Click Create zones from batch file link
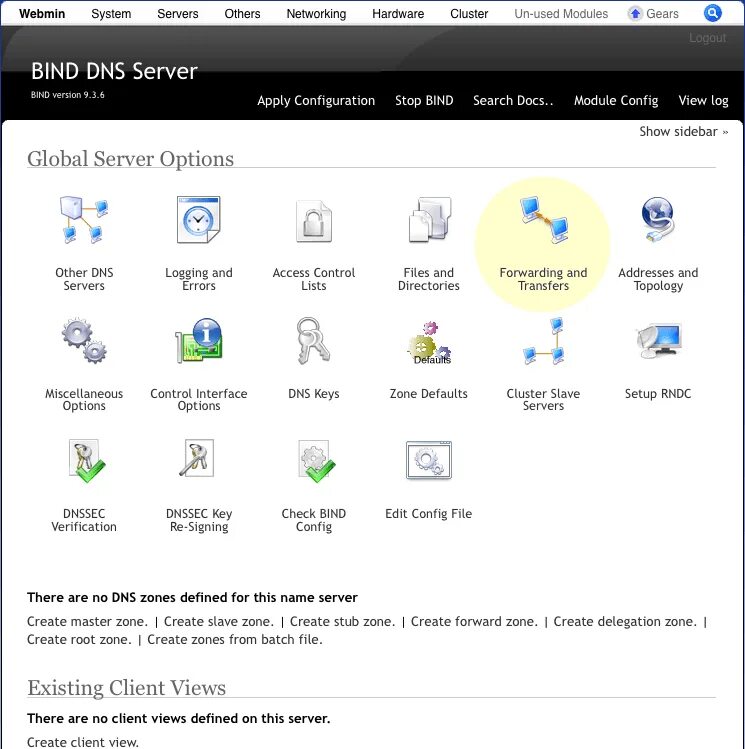 point(235,640)
